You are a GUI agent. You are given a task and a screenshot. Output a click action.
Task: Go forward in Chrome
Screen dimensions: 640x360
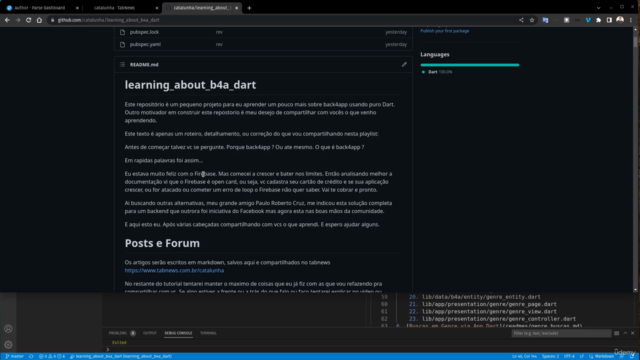click(18, 20)
